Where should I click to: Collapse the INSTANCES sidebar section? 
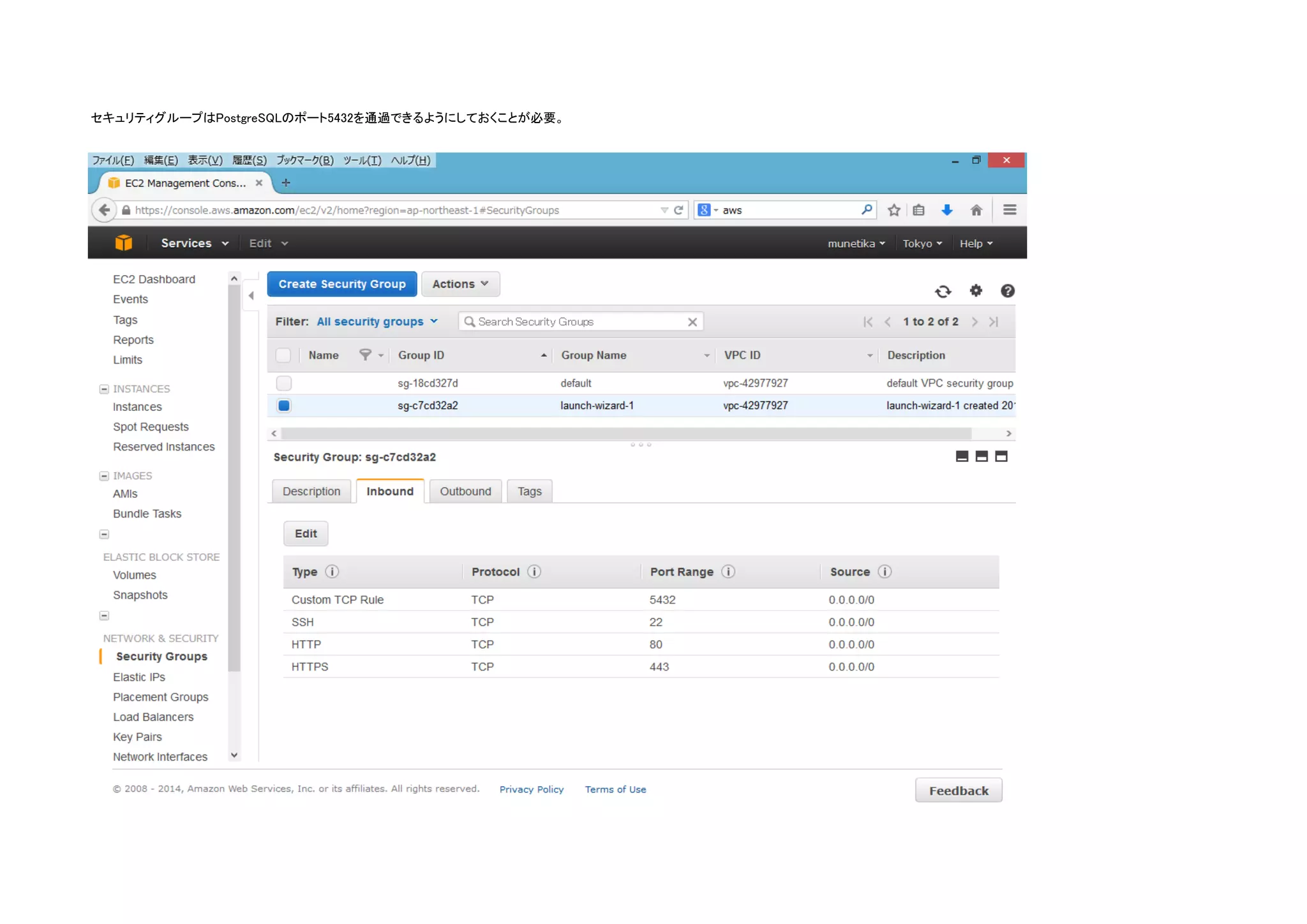pyautogui.click(x=104, y=389)
